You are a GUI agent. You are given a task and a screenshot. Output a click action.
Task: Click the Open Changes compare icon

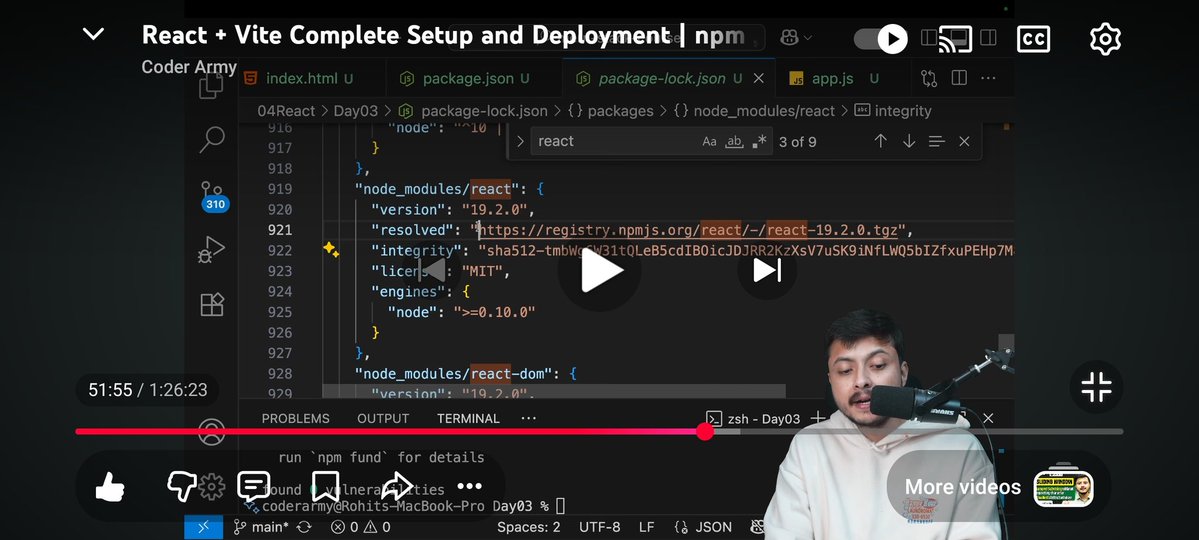click(928, 79)
